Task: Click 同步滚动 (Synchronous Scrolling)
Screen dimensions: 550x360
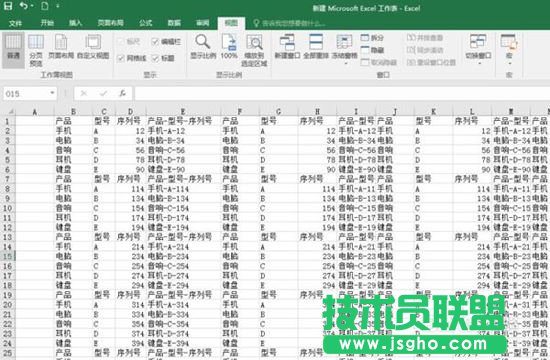Action: point(424,50)
